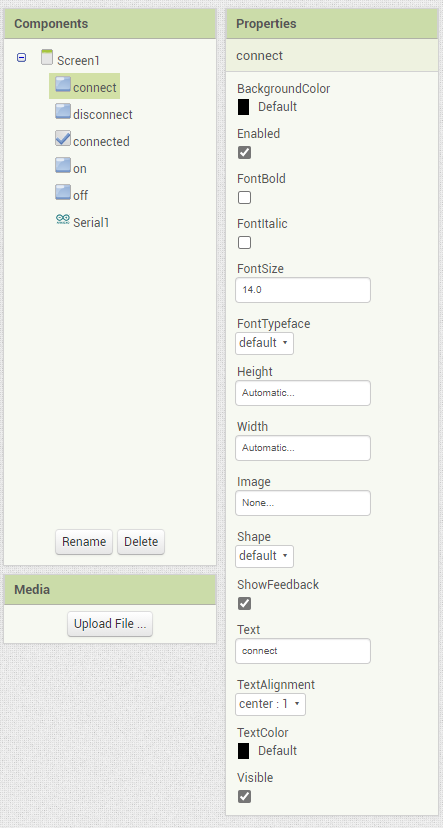Open the BackgroundColor black swatch
443x828 pixels.
point(243,107)
